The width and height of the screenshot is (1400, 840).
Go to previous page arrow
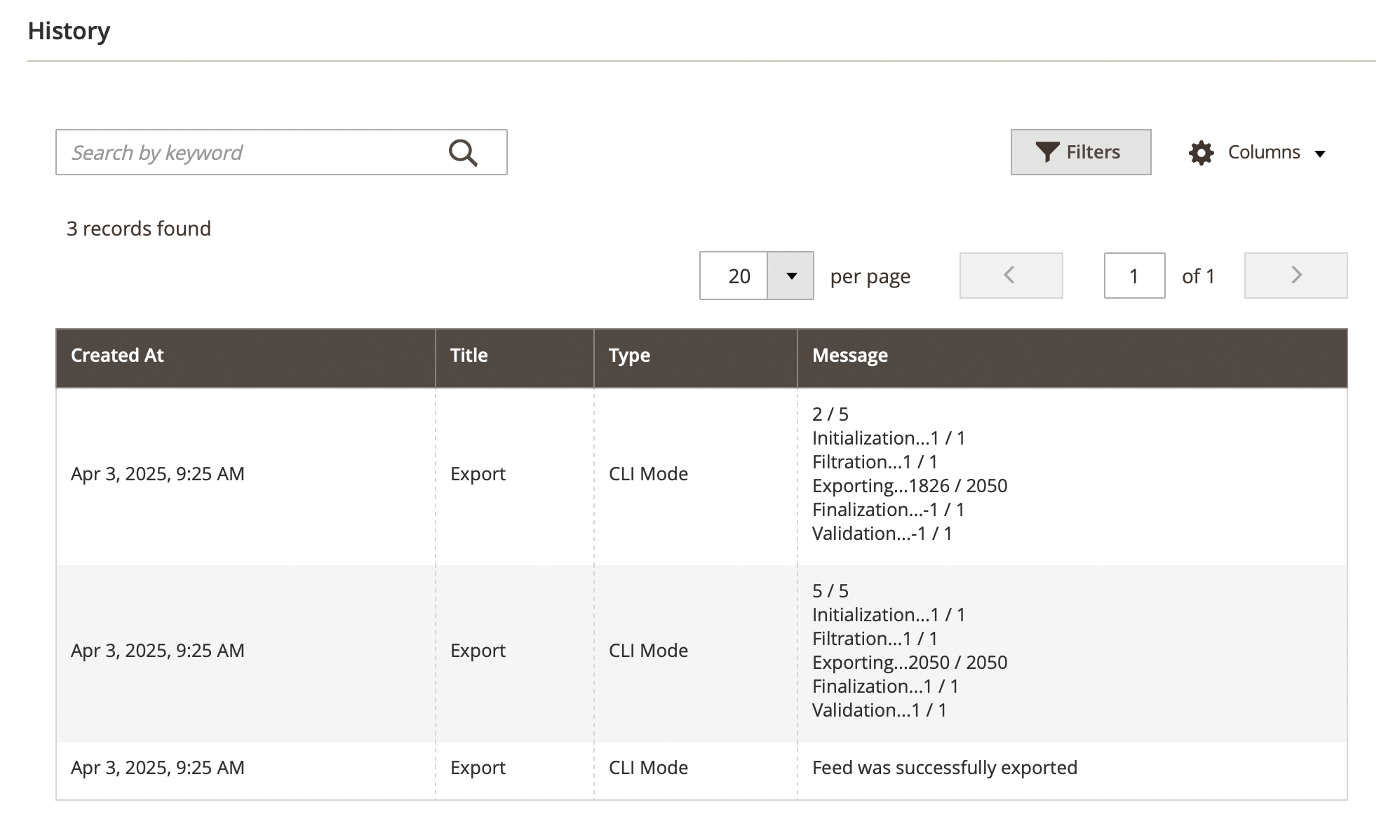(x=1011, y=276)
